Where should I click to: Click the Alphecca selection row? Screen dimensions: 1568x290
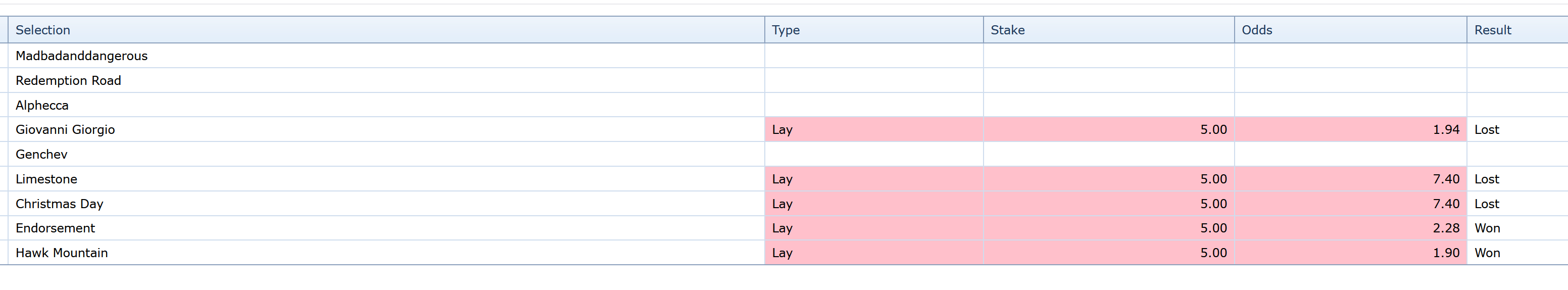coord(42,106)
